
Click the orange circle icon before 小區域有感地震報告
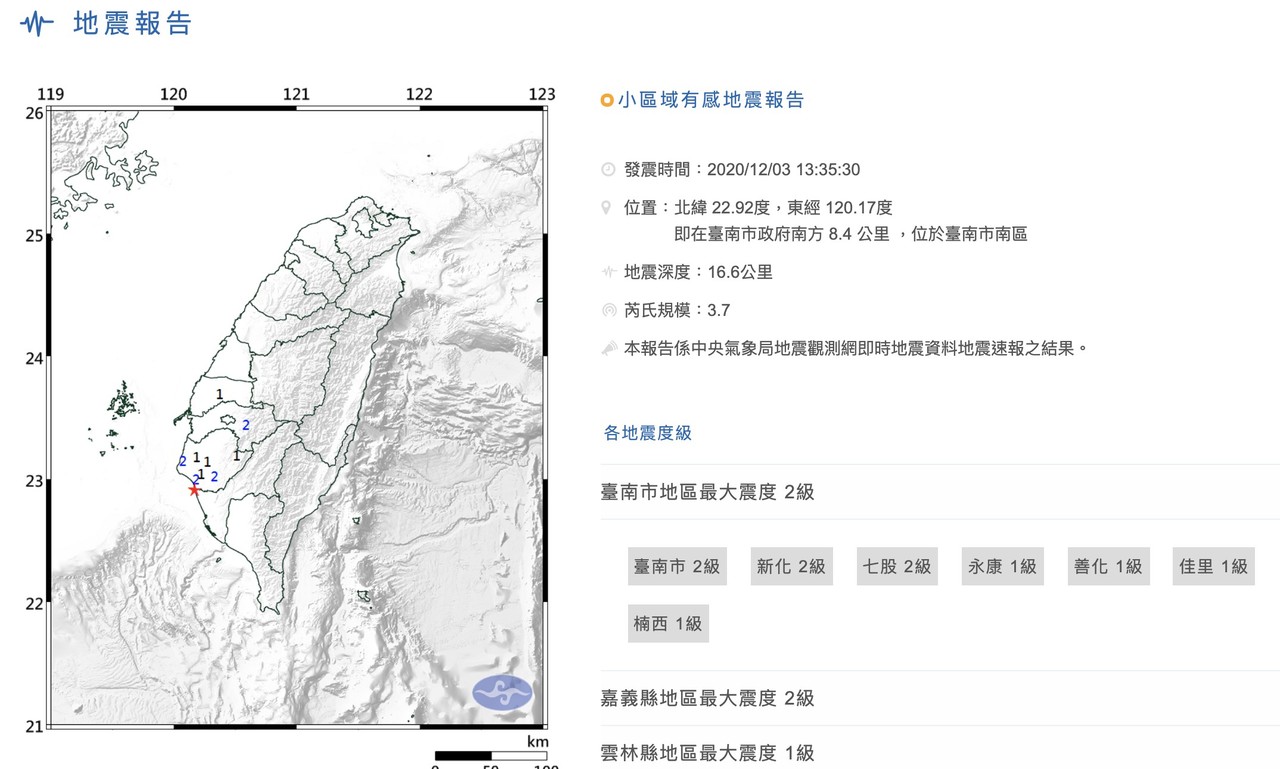tap(606, 100)
